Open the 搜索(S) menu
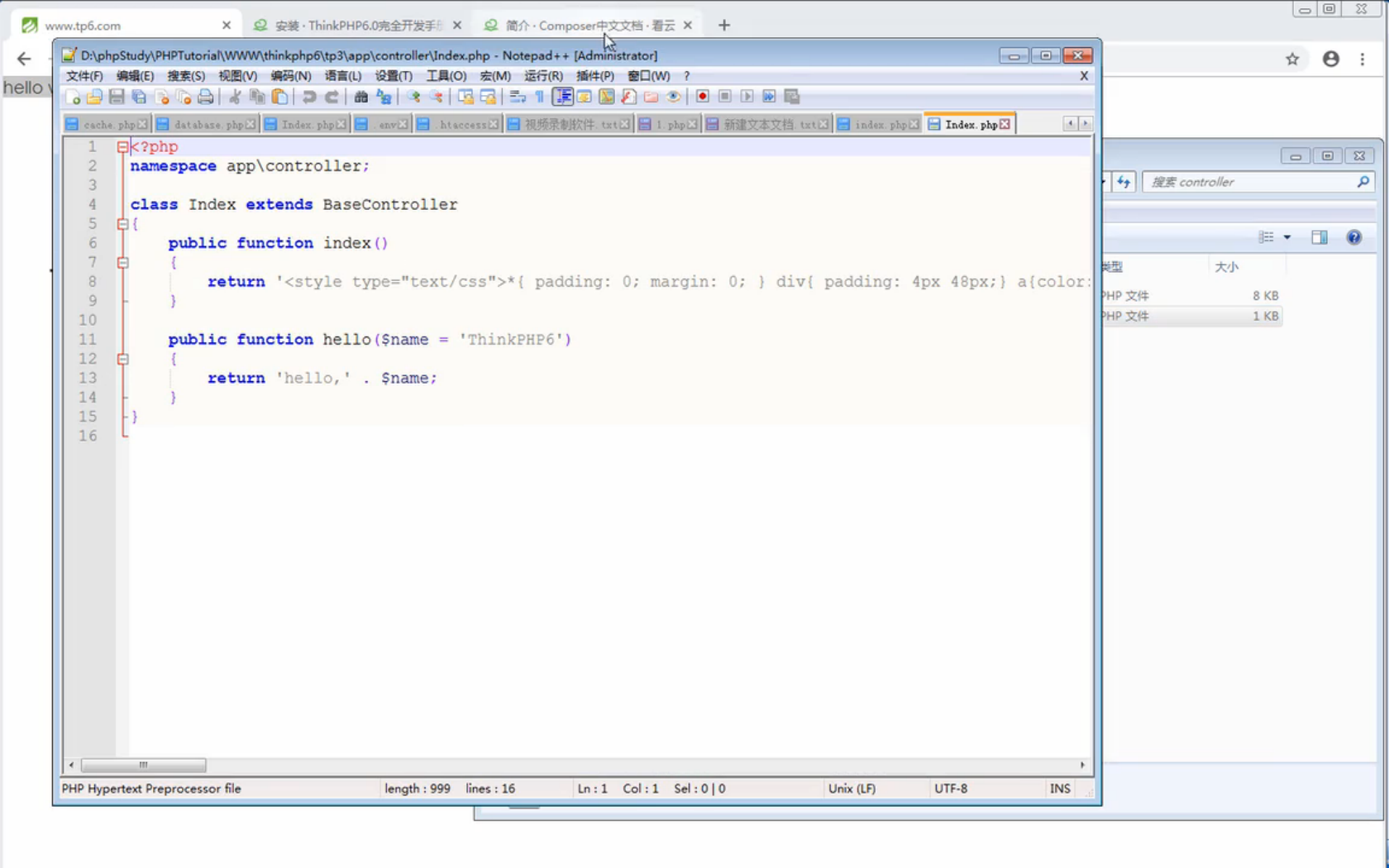This screenshot has height=868, width=1389. click(x=186, y=76)
